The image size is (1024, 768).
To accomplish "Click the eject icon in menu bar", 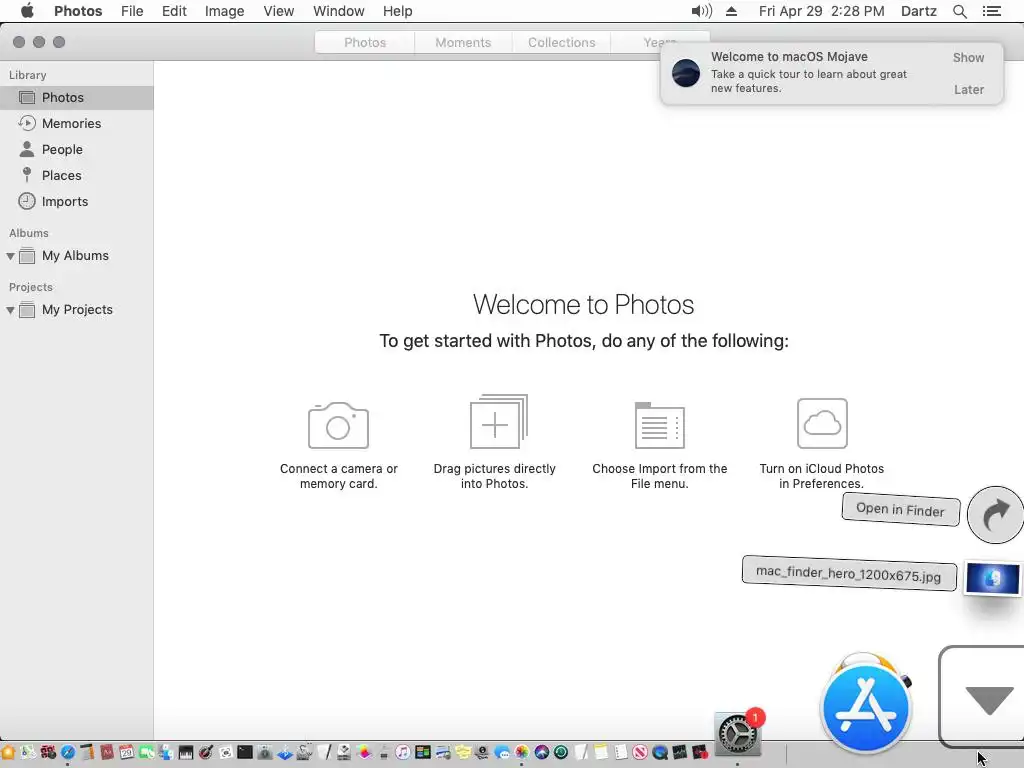I will (x=731, y=11).
